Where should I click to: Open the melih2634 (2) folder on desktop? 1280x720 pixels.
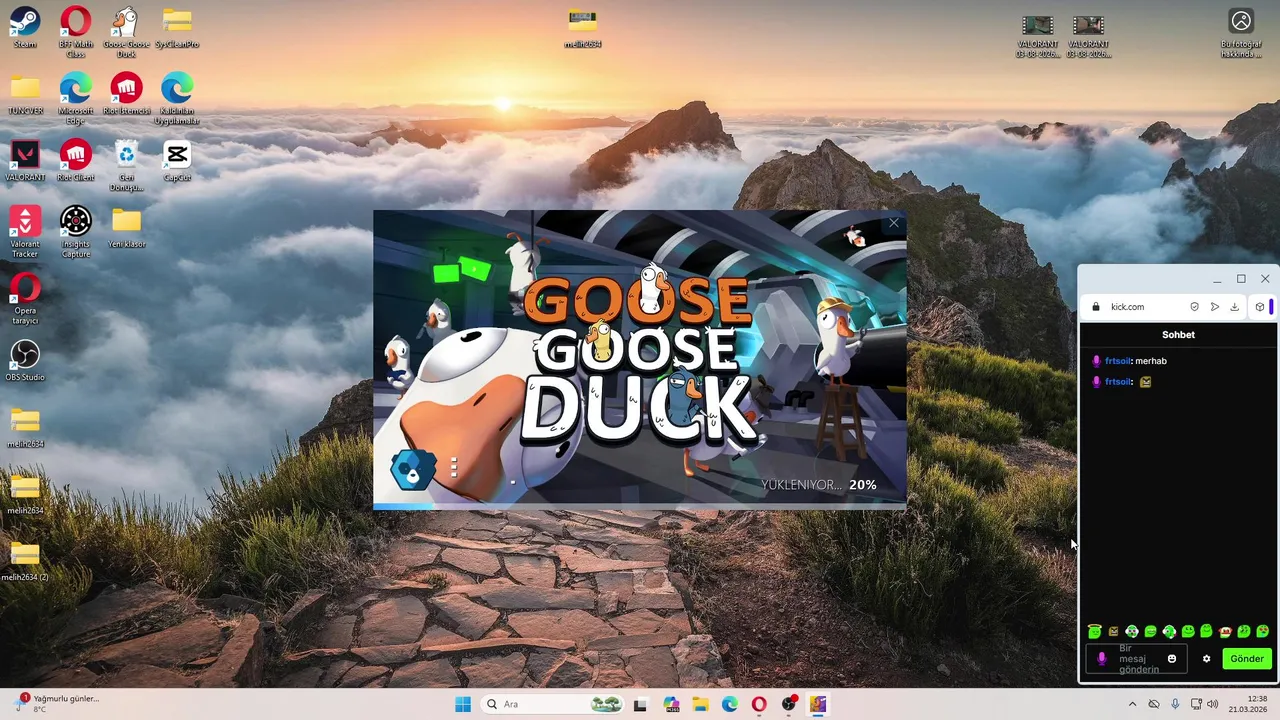tap(25, 561)
